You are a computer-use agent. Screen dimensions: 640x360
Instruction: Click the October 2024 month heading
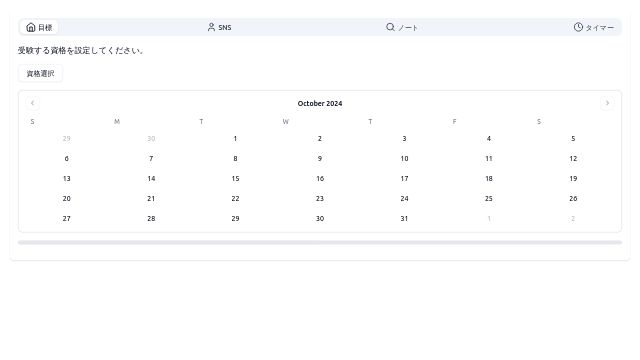(320, 104)
